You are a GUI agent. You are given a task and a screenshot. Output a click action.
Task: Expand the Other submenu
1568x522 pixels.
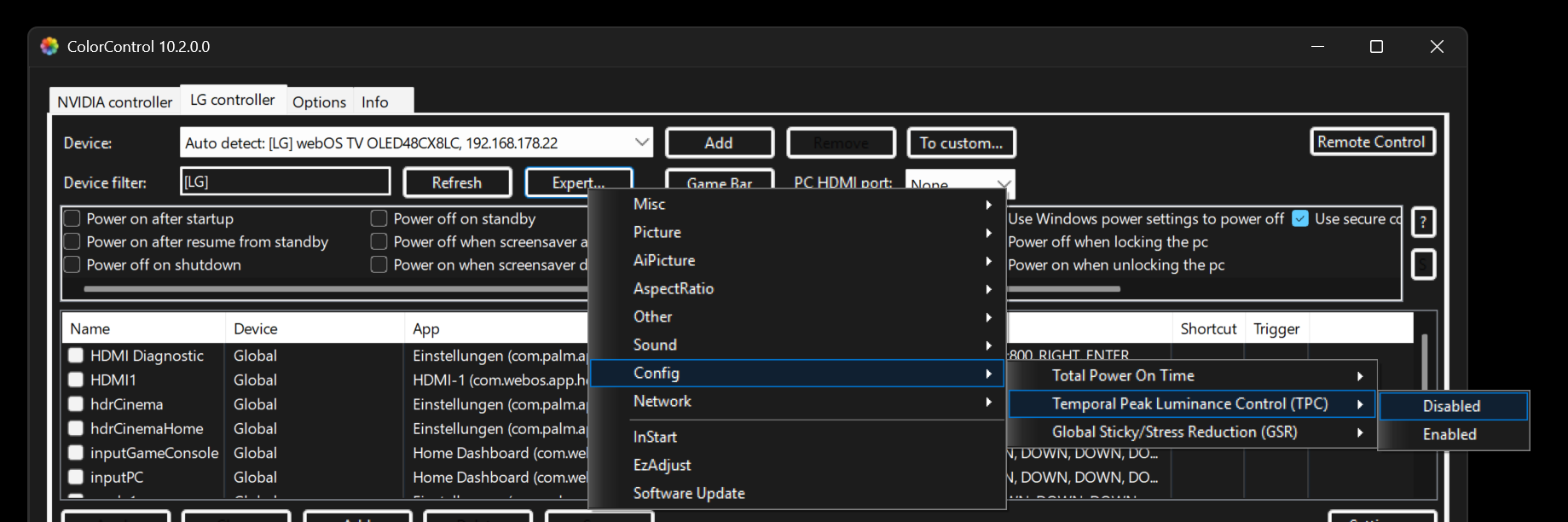(797, 316)
